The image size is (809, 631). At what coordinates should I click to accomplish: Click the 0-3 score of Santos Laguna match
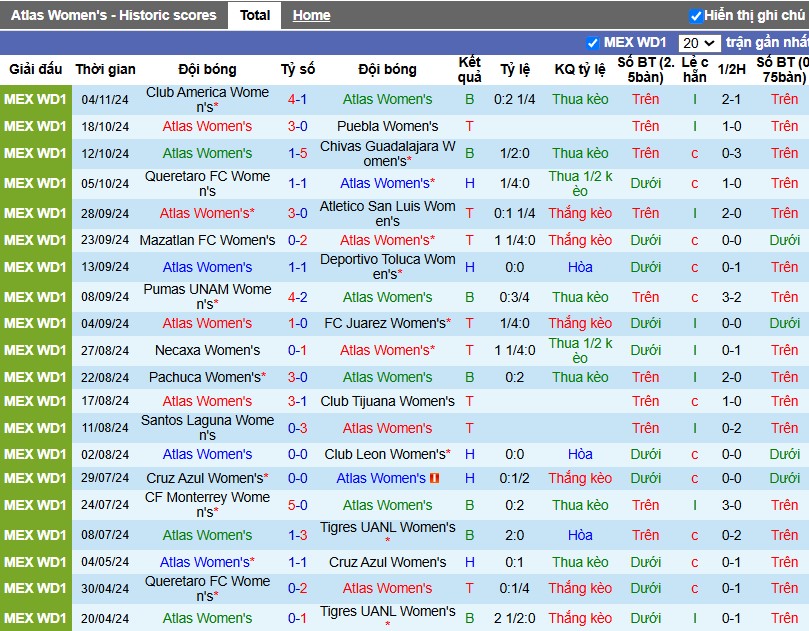click(x=297, y=428)
